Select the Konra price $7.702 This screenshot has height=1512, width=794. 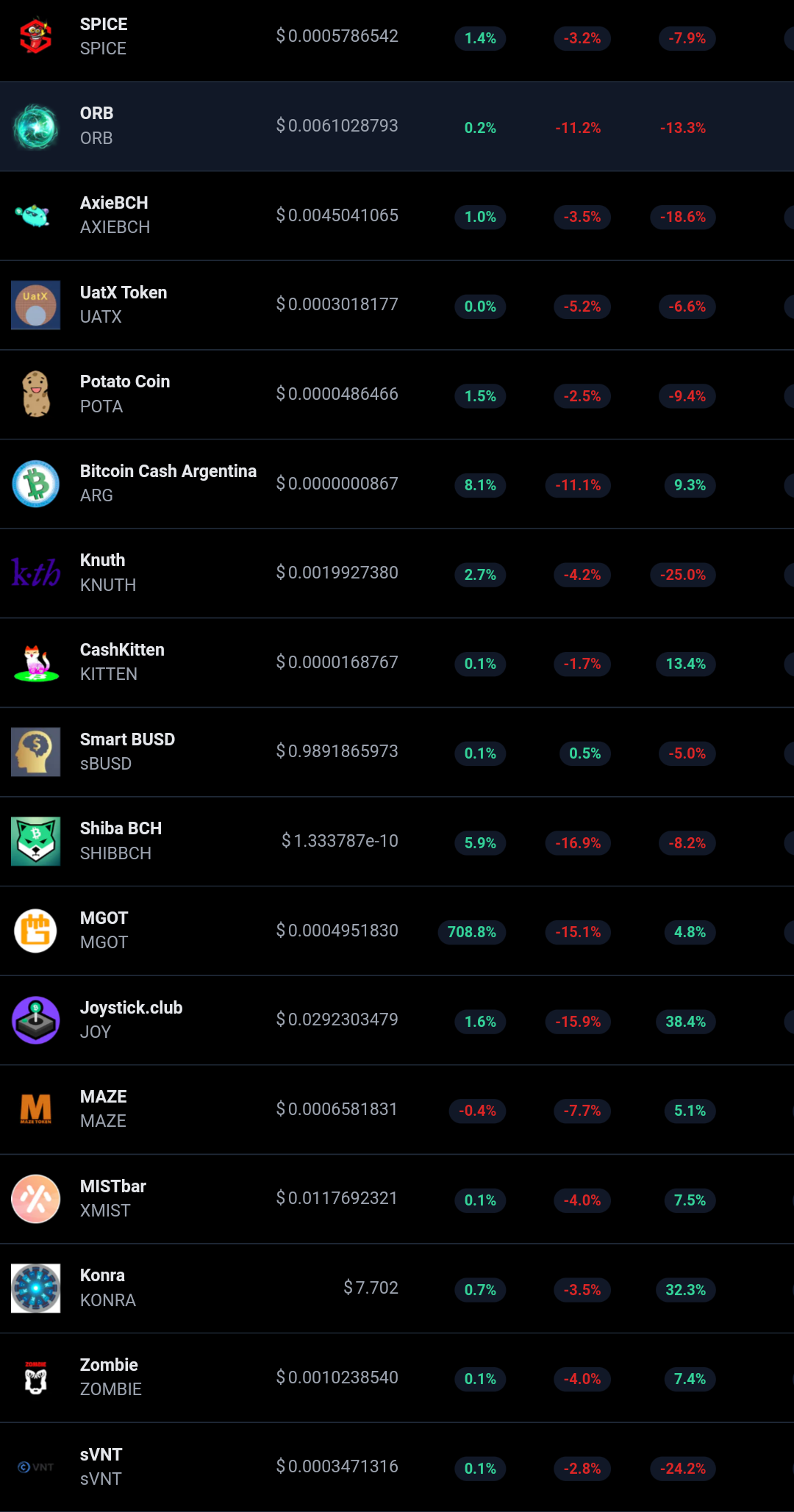point(371,1288)
